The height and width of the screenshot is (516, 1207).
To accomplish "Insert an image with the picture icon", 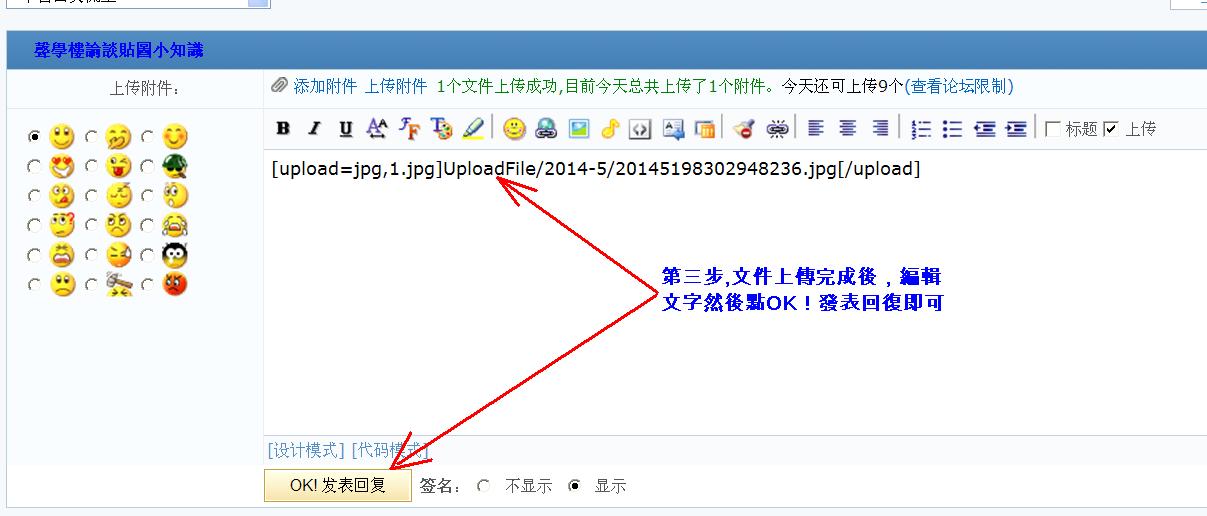I will [578, 128].
